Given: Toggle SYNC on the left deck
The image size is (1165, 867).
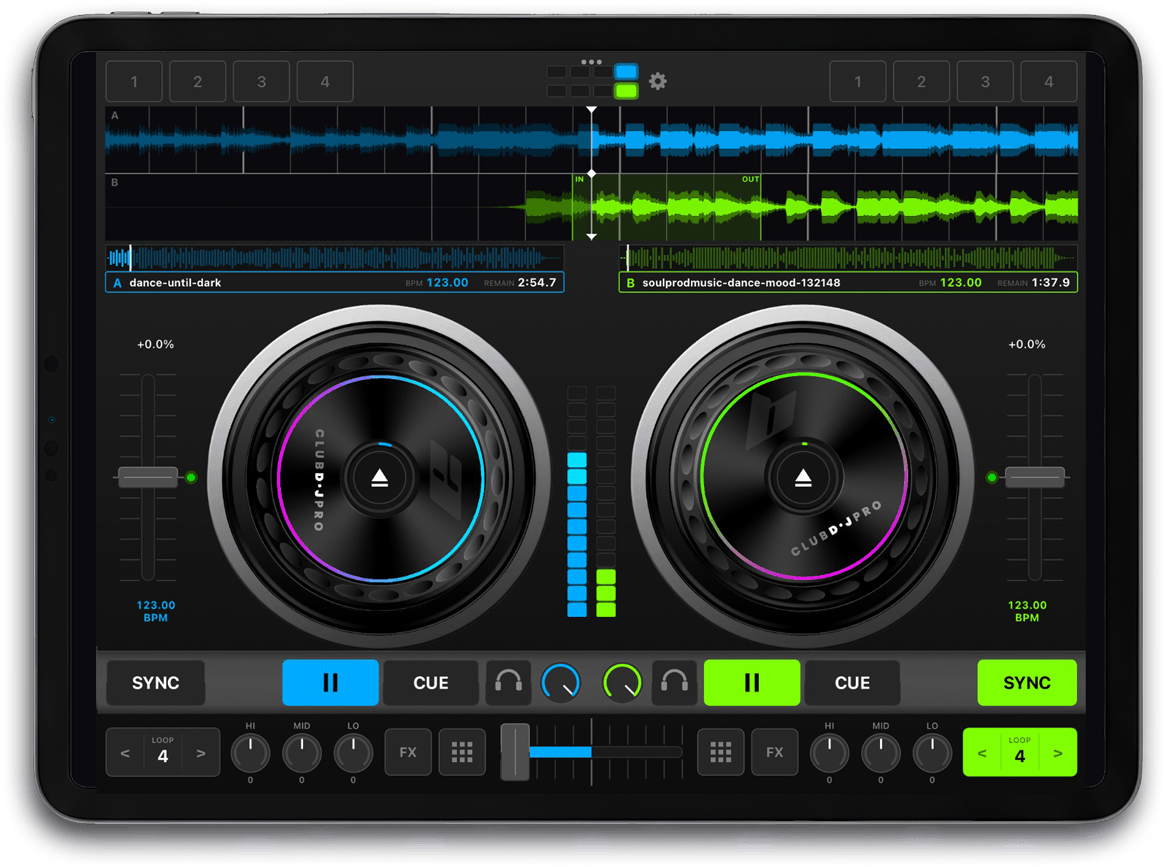Looking at the screenshot, I should pyautogui.click(x=155, y=683).
